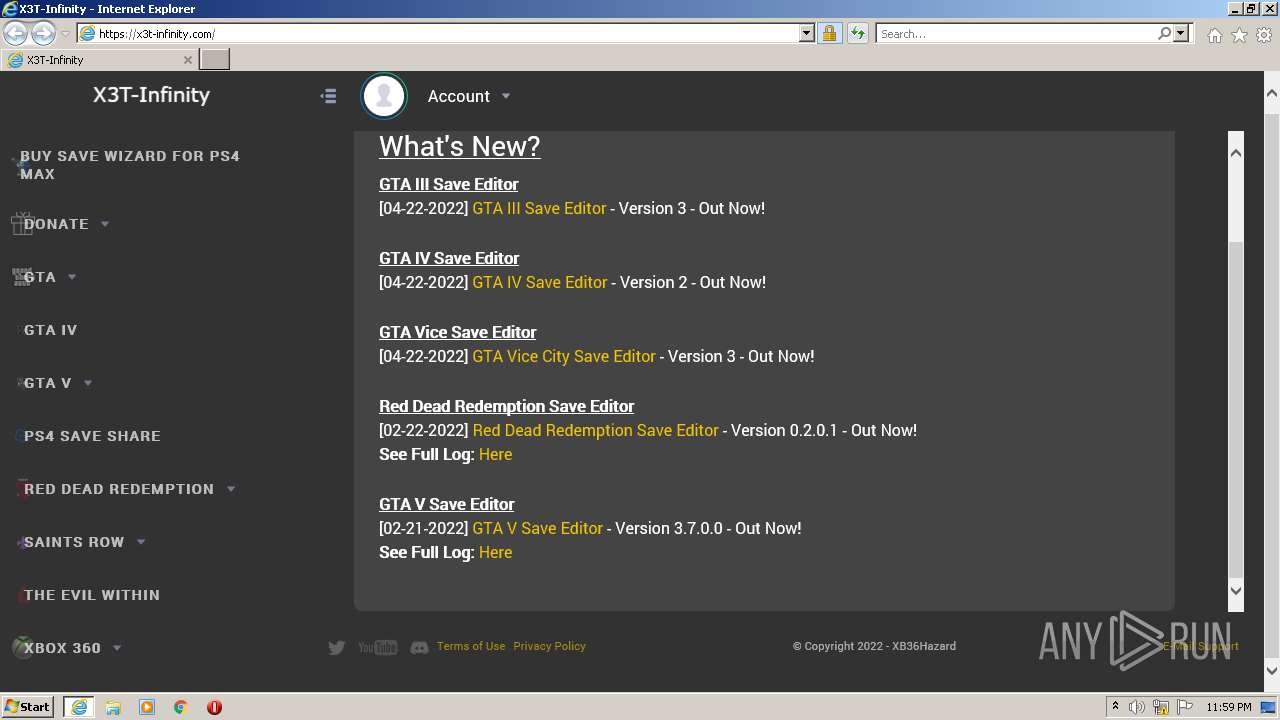Expand the GTA V sidebar menu

[88, 383]
